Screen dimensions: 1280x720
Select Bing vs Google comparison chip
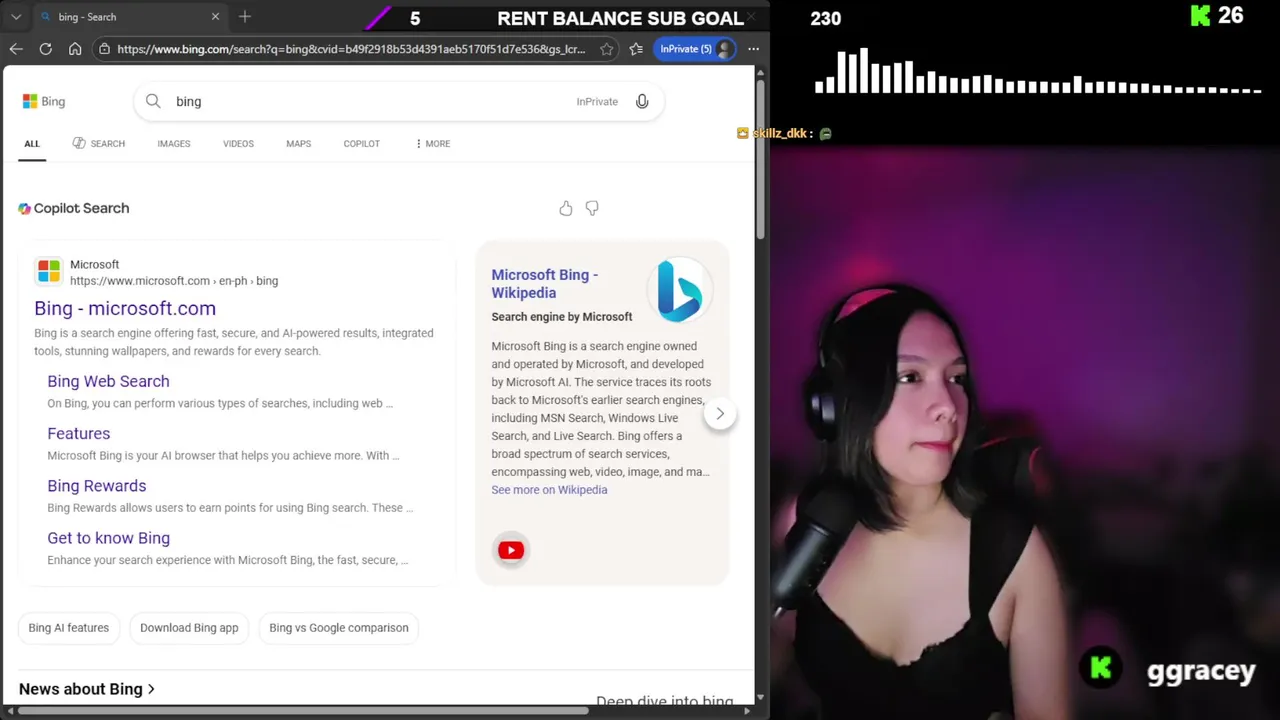pyautogui.click(x=339, y=628)
